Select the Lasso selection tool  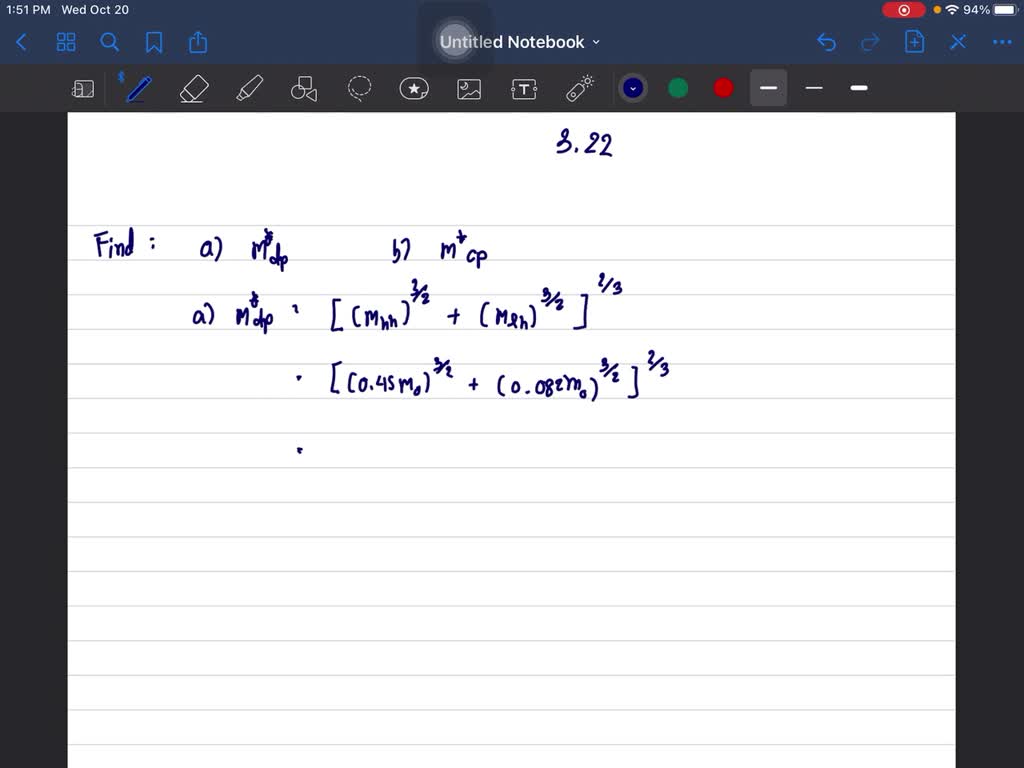(359, 89)
